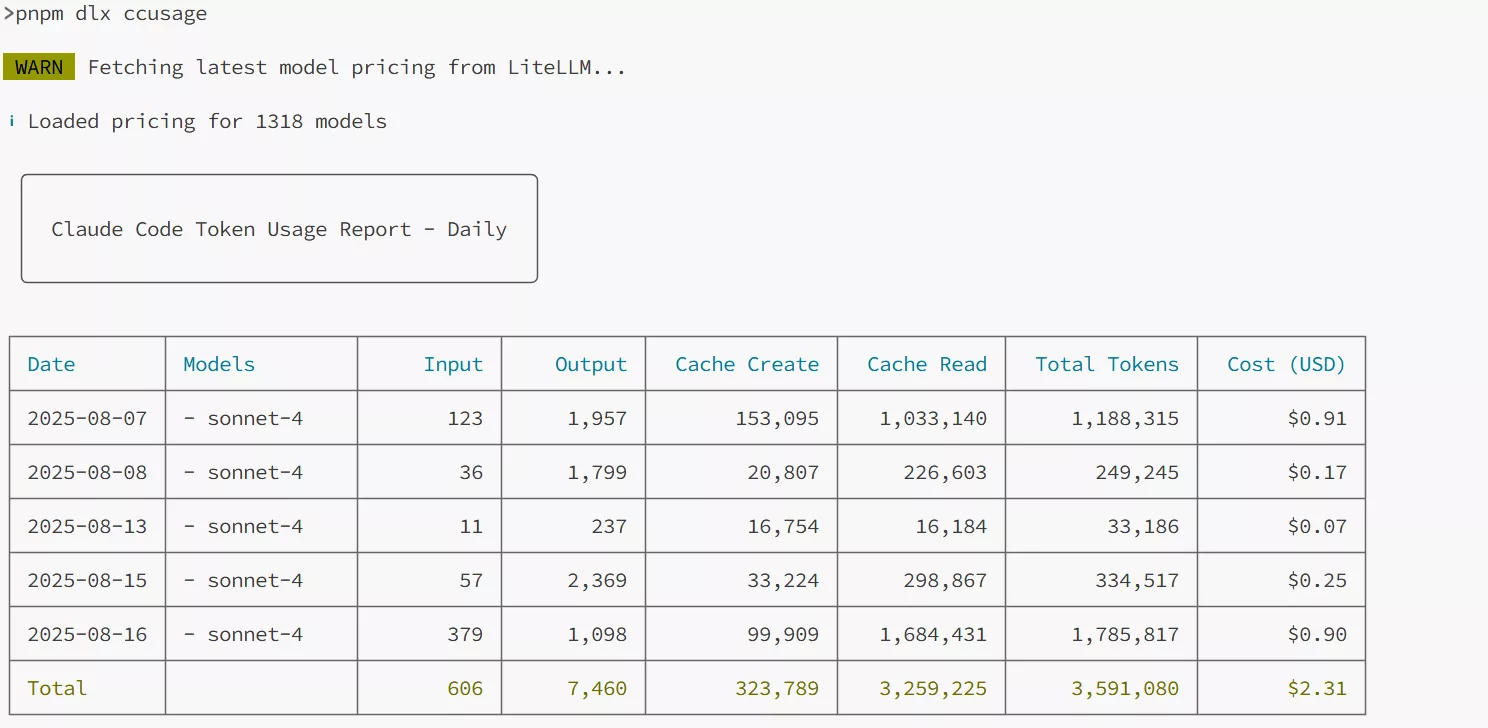Click the Total row label
This screenshot has height=728, width=1488.
pyautogui.click(x=57, y=689)
